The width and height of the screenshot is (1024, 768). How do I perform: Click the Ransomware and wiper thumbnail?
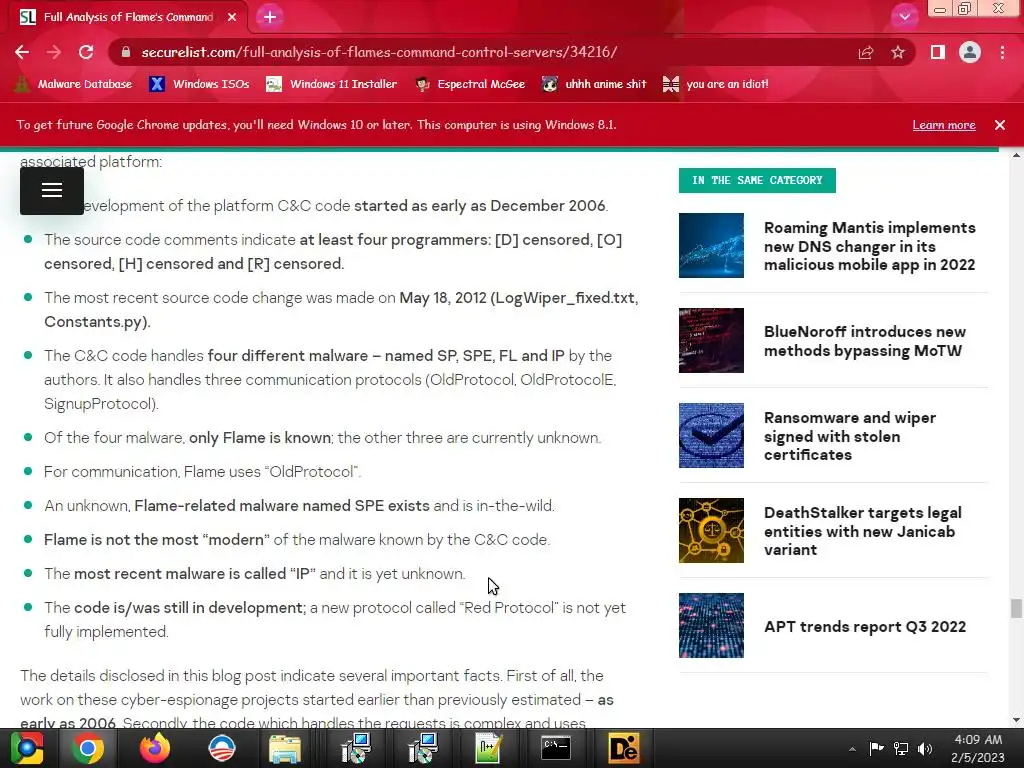pyautogui.click(x=711, y=436)
